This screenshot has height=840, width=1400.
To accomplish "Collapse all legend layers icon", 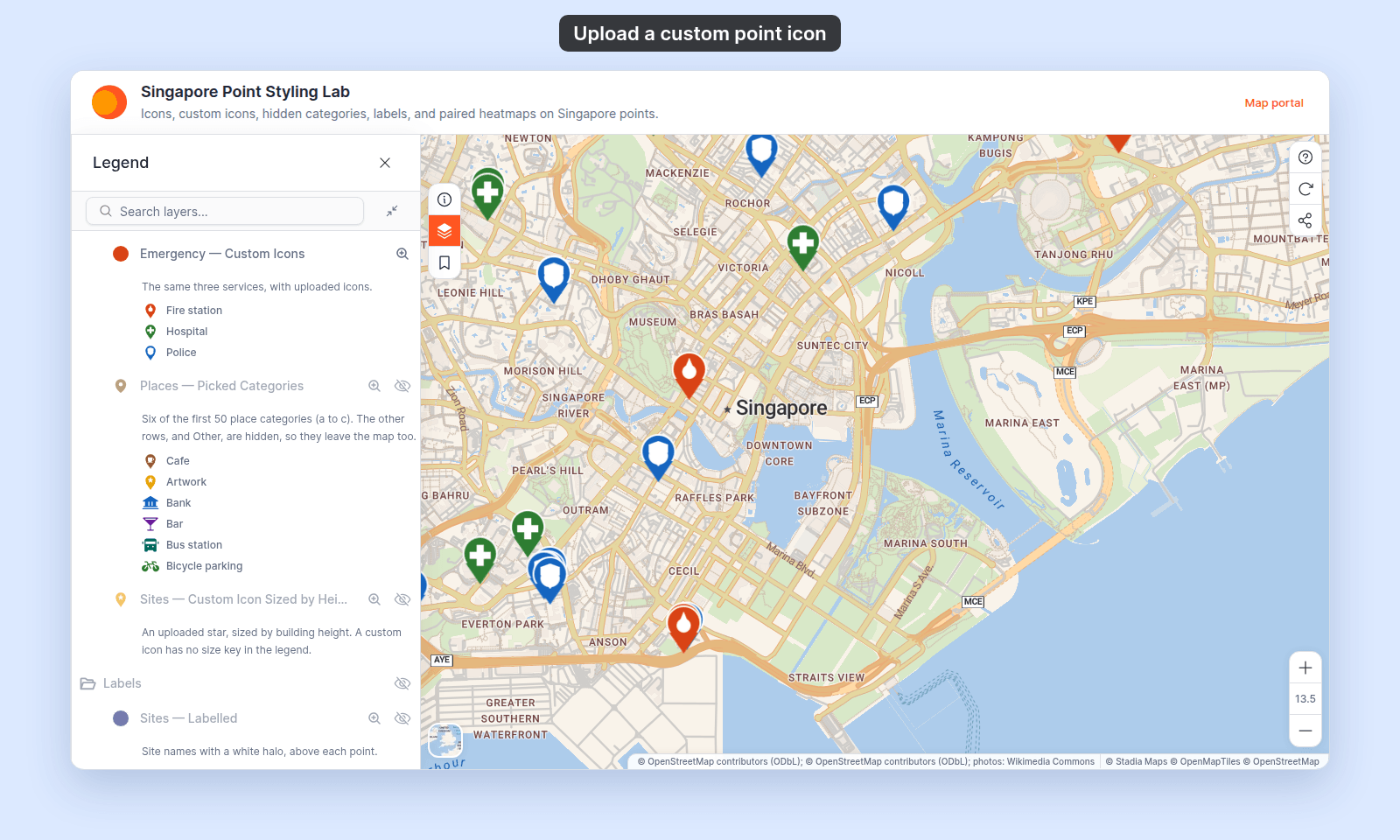I will pyautogui.click(x=392, y=211).
